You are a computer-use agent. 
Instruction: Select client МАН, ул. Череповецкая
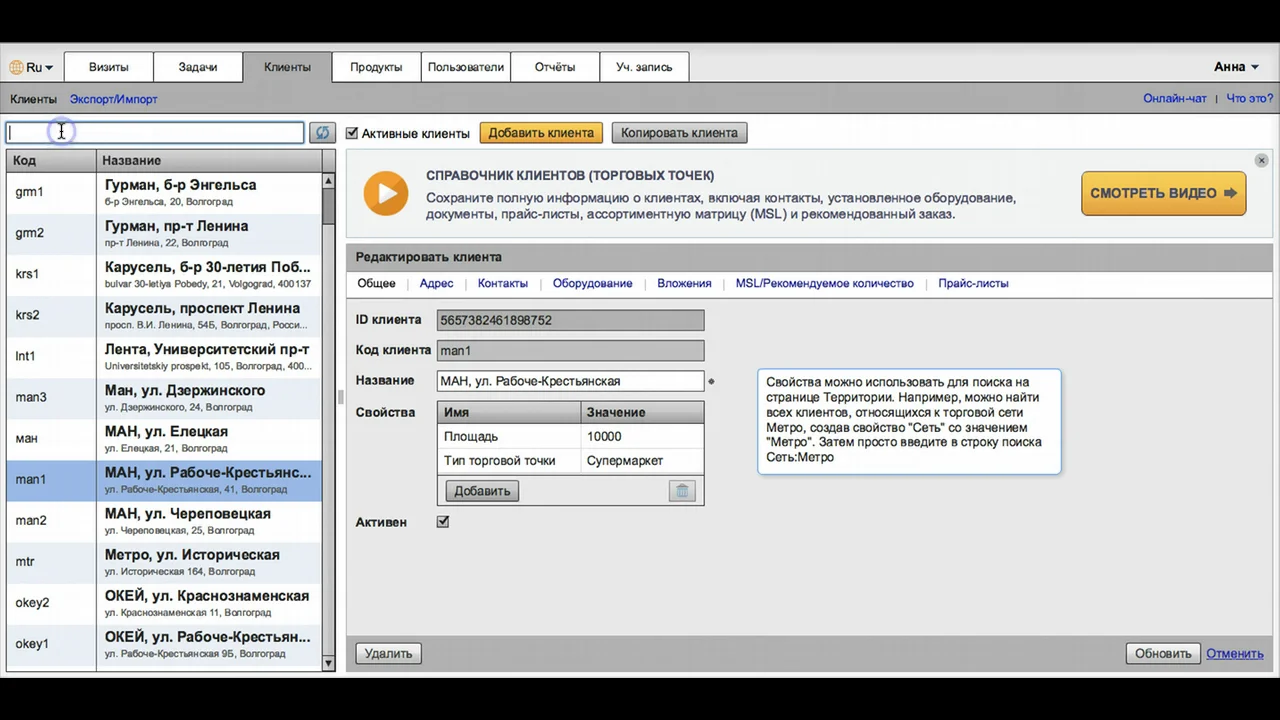pyautogui.click(x=164, y=520)
